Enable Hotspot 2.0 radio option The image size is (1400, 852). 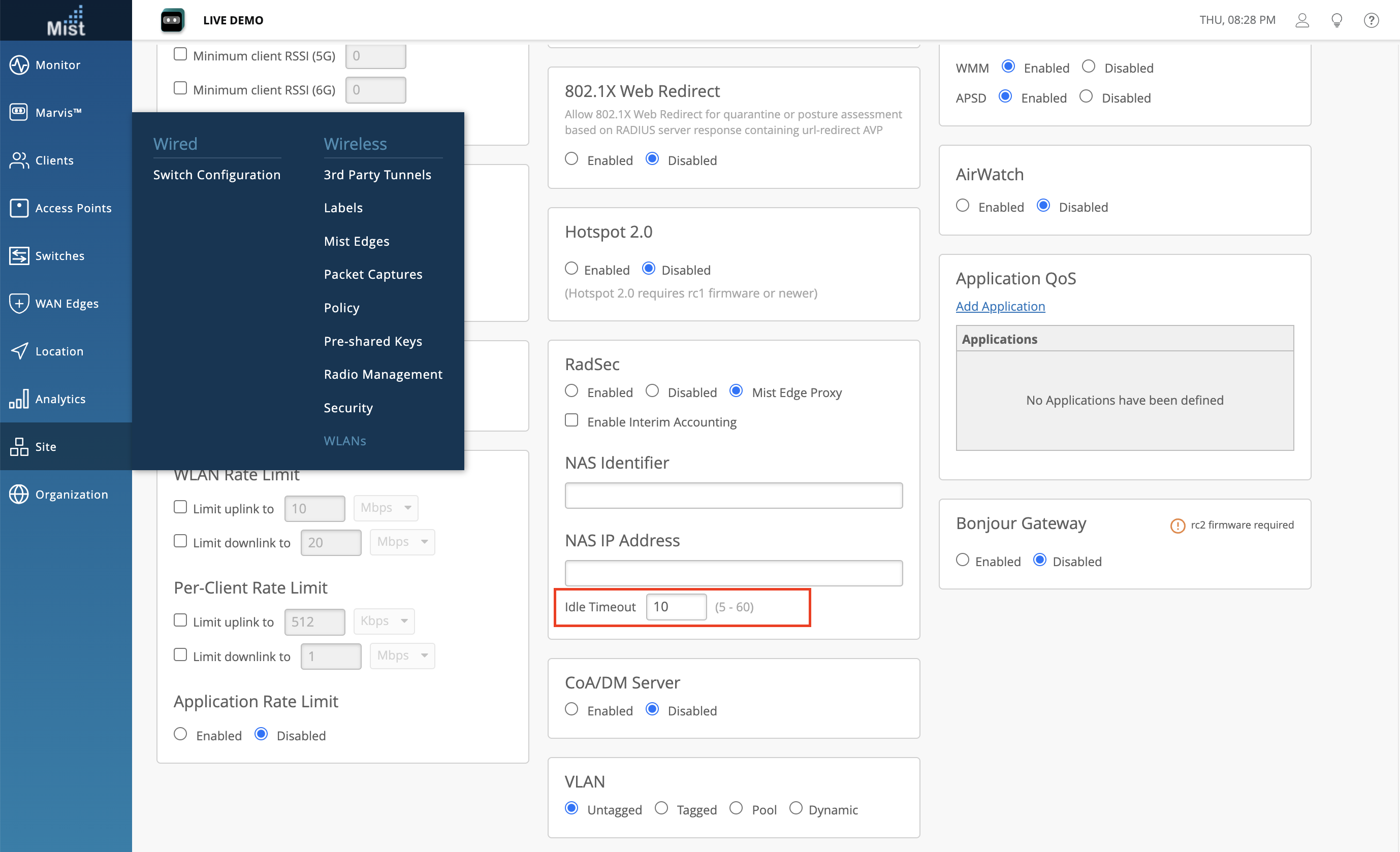tap(571, 269)
